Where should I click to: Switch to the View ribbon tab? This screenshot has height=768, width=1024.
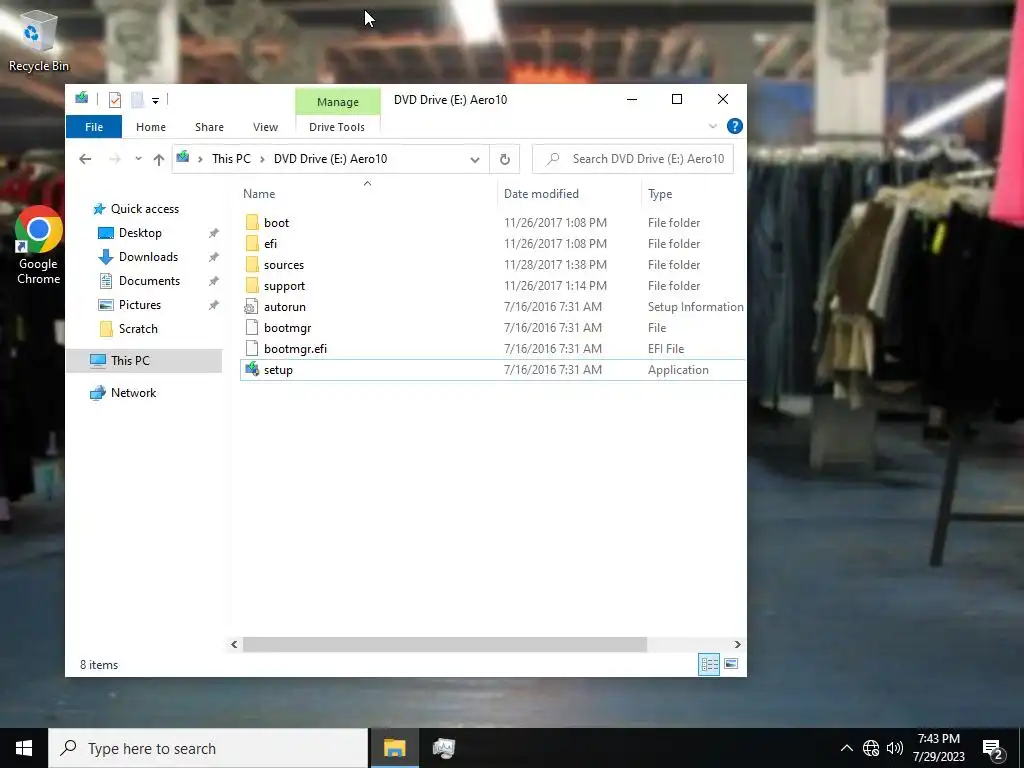265,127
